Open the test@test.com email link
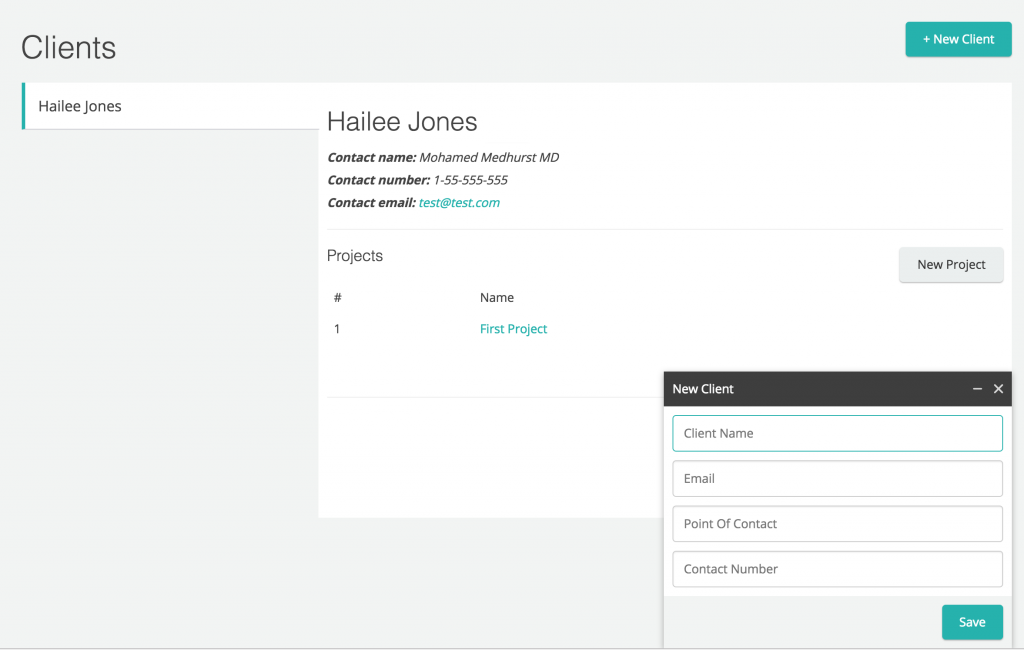The image size is (1024, 650). pyautogui.click(x=459, y=202)
